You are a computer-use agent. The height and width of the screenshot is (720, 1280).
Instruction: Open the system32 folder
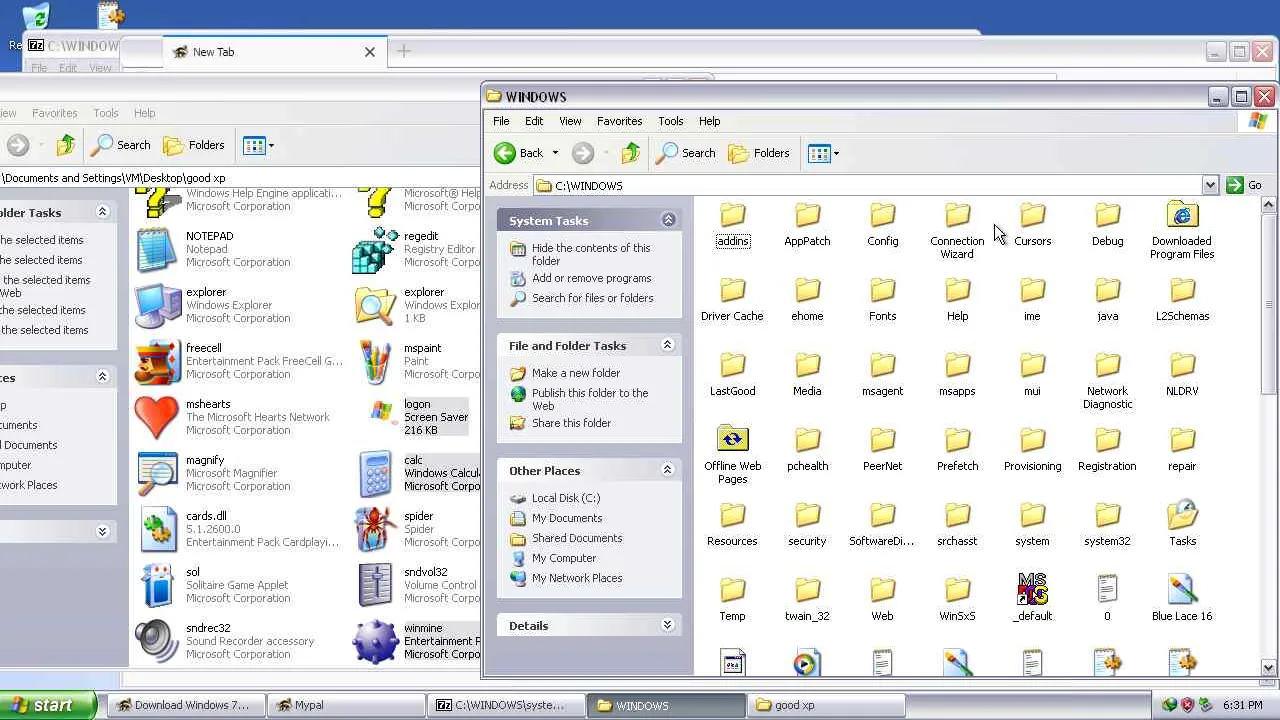(x=1107, y=525)
